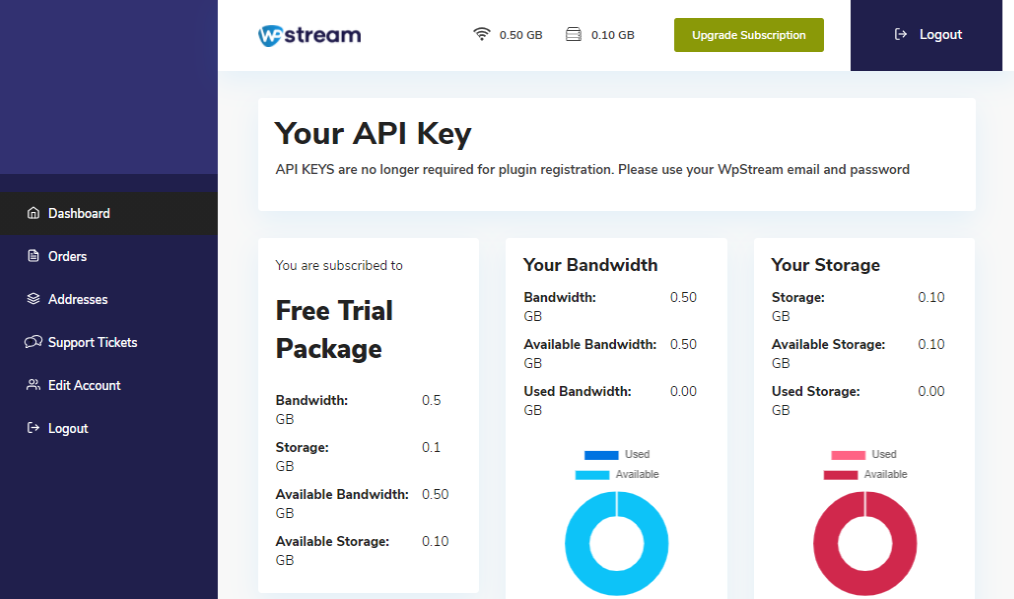Click the Edit Account people icon
The width and height of the screenshot is (1014, 599).
[33, 385]
